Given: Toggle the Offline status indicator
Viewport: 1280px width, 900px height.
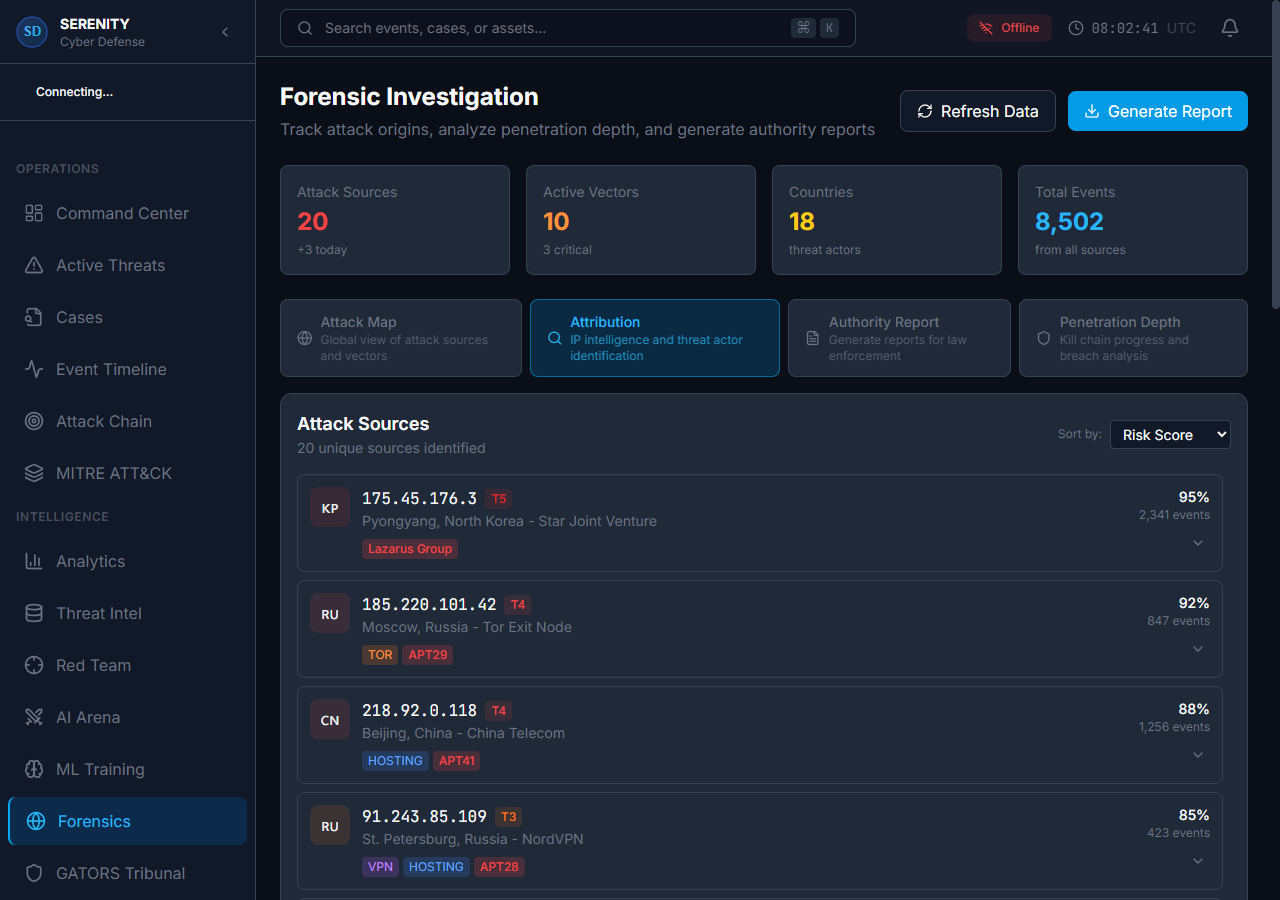Looking at the screenshot, I should 1009,28.
